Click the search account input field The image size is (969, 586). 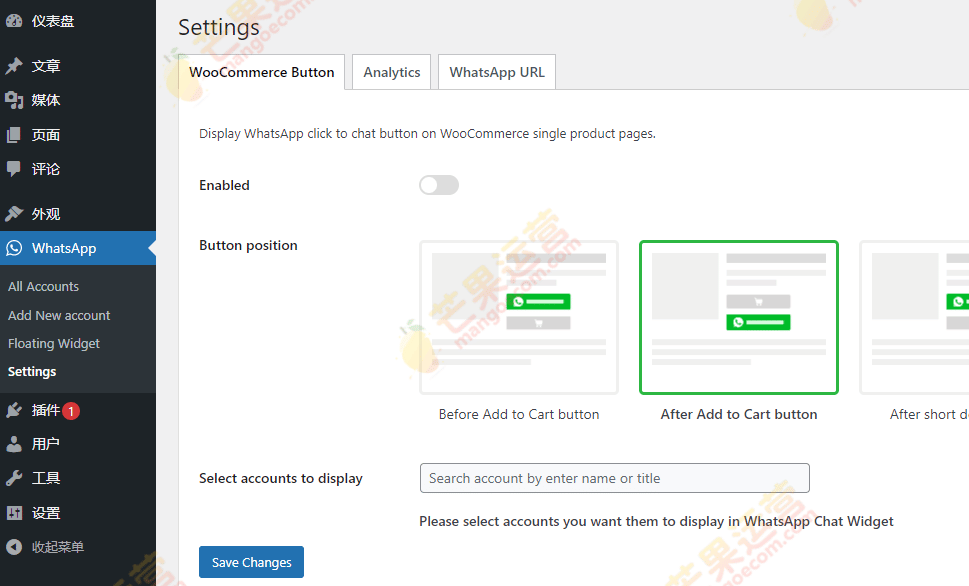(614, 478)
